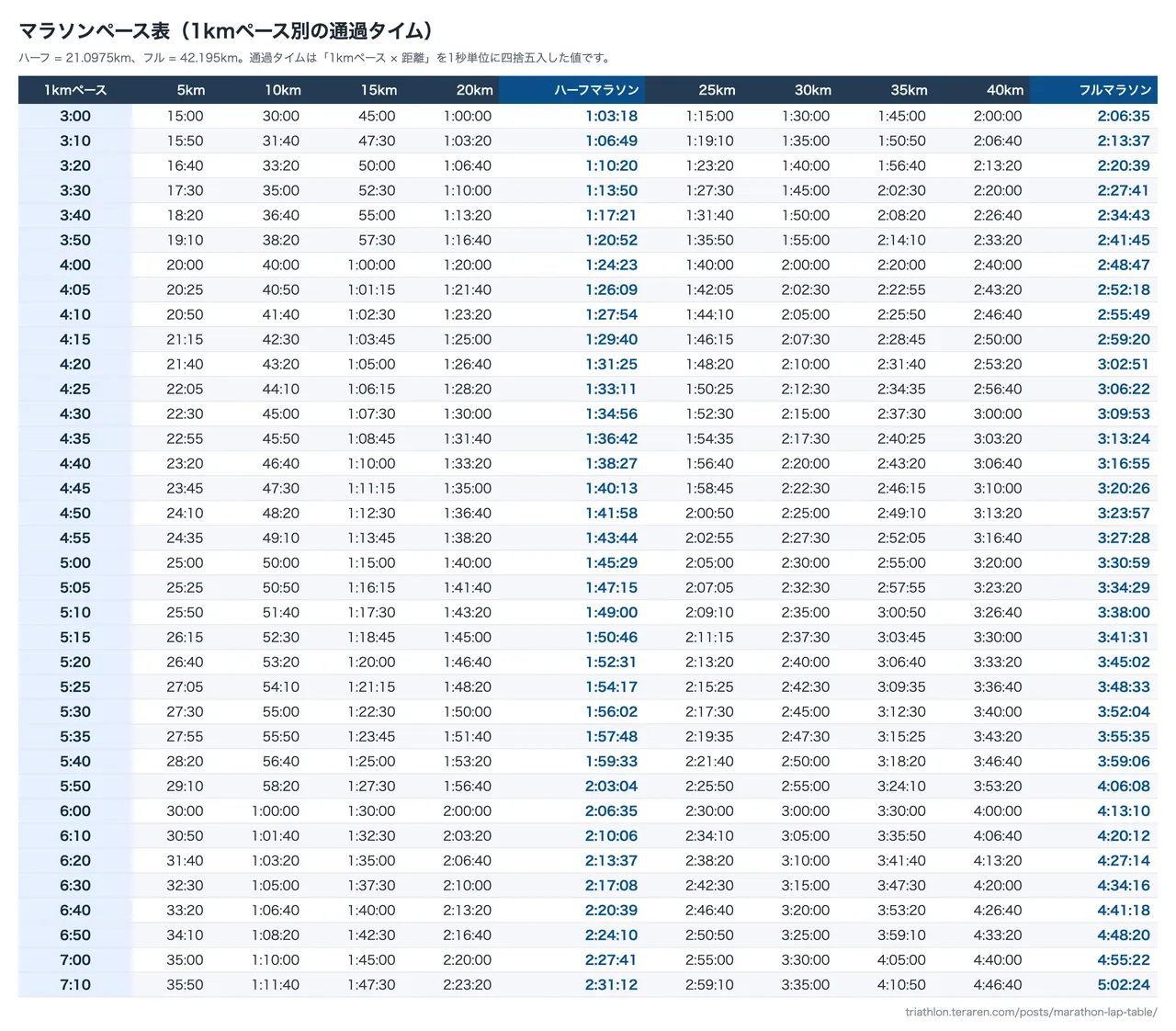
Task: Click half marathon time 1:59:33
Action: coord(611,761)
